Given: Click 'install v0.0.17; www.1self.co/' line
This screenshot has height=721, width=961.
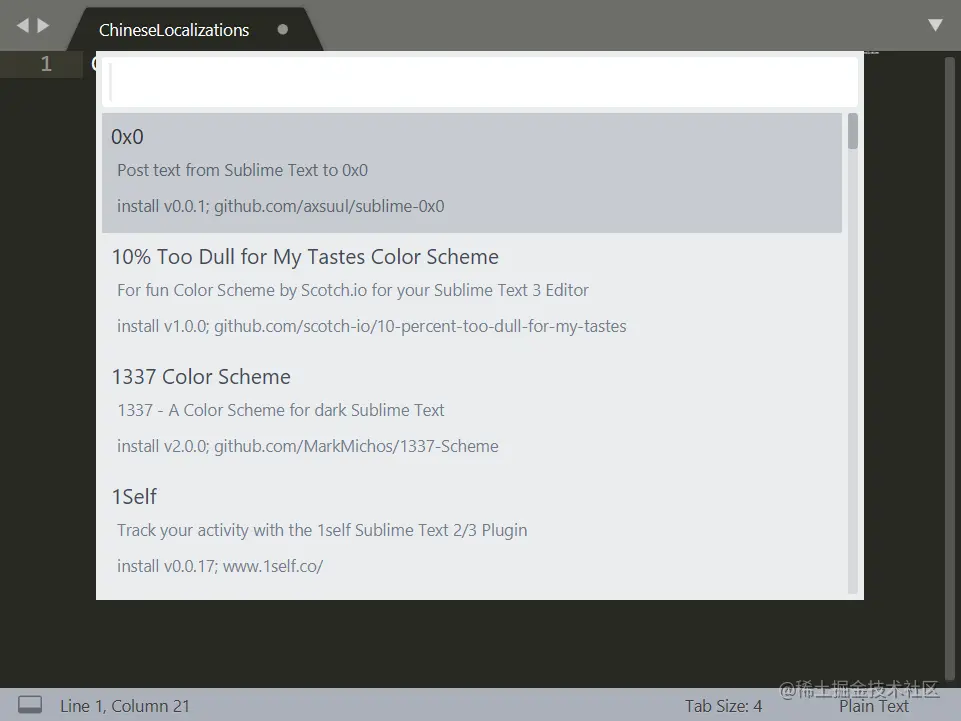Looking at the screenshot, I should point(220,566).
